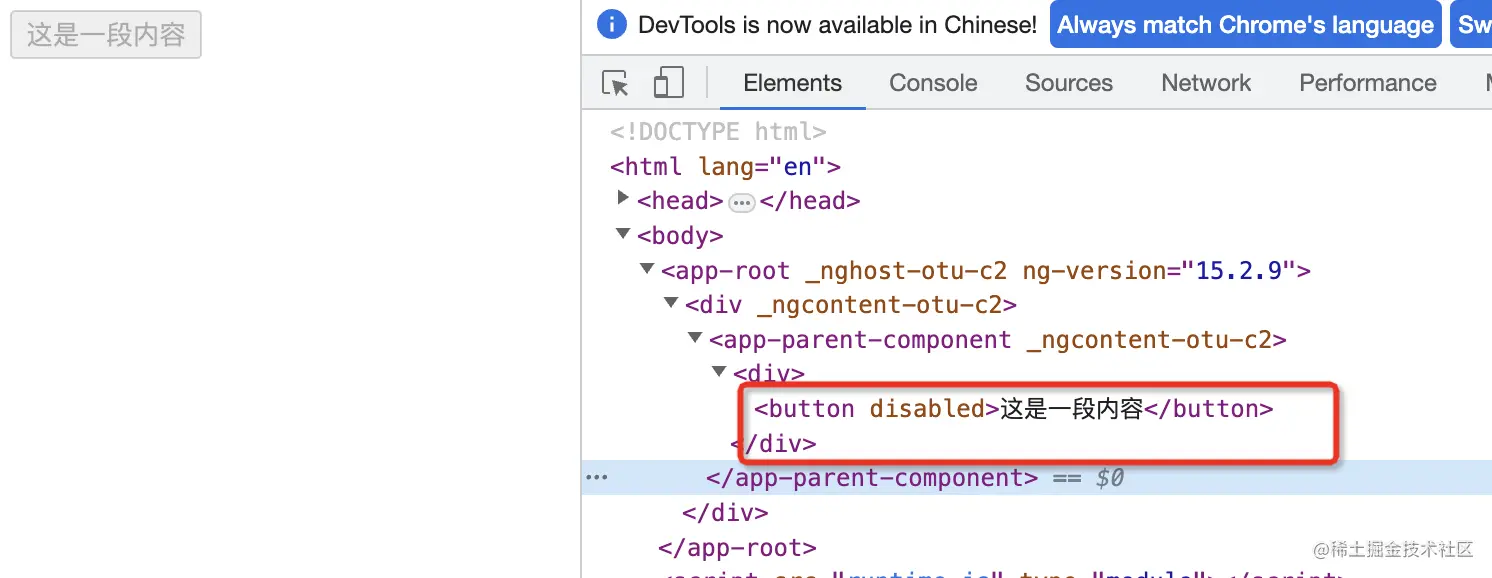Select the closing </div> above </app-root>
This screenshot has width=1492, height=578.
pos(725,513)
